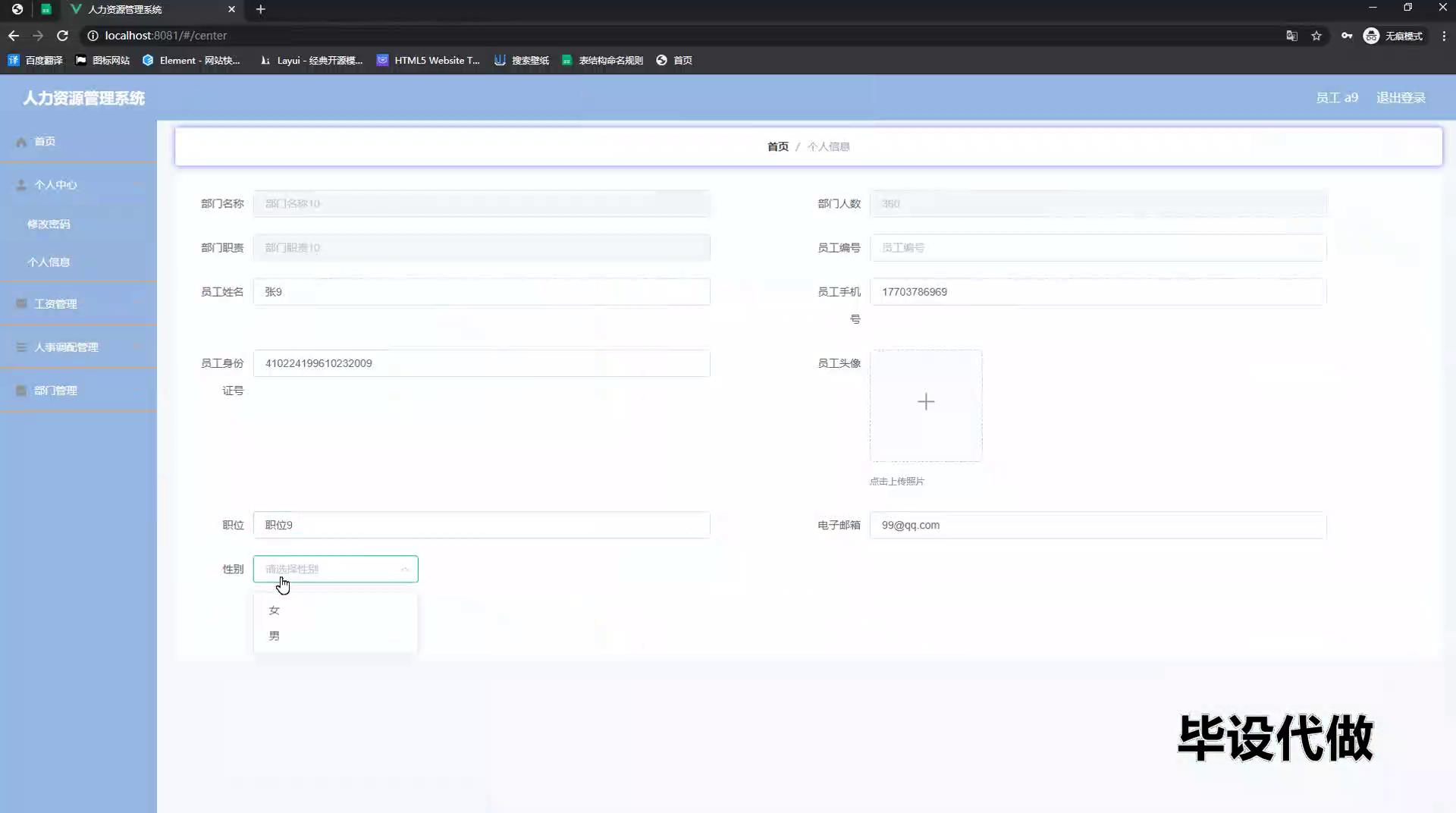1456x813 pixels.
Task: Click the reload page icon
Action: [x=62, y=36]
